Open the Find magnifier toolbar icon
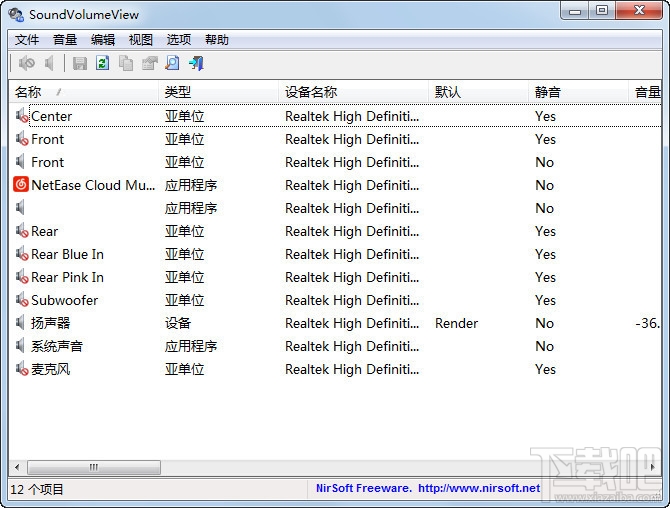The height and width of the screenshot is (508, 670). coord(172,63)
